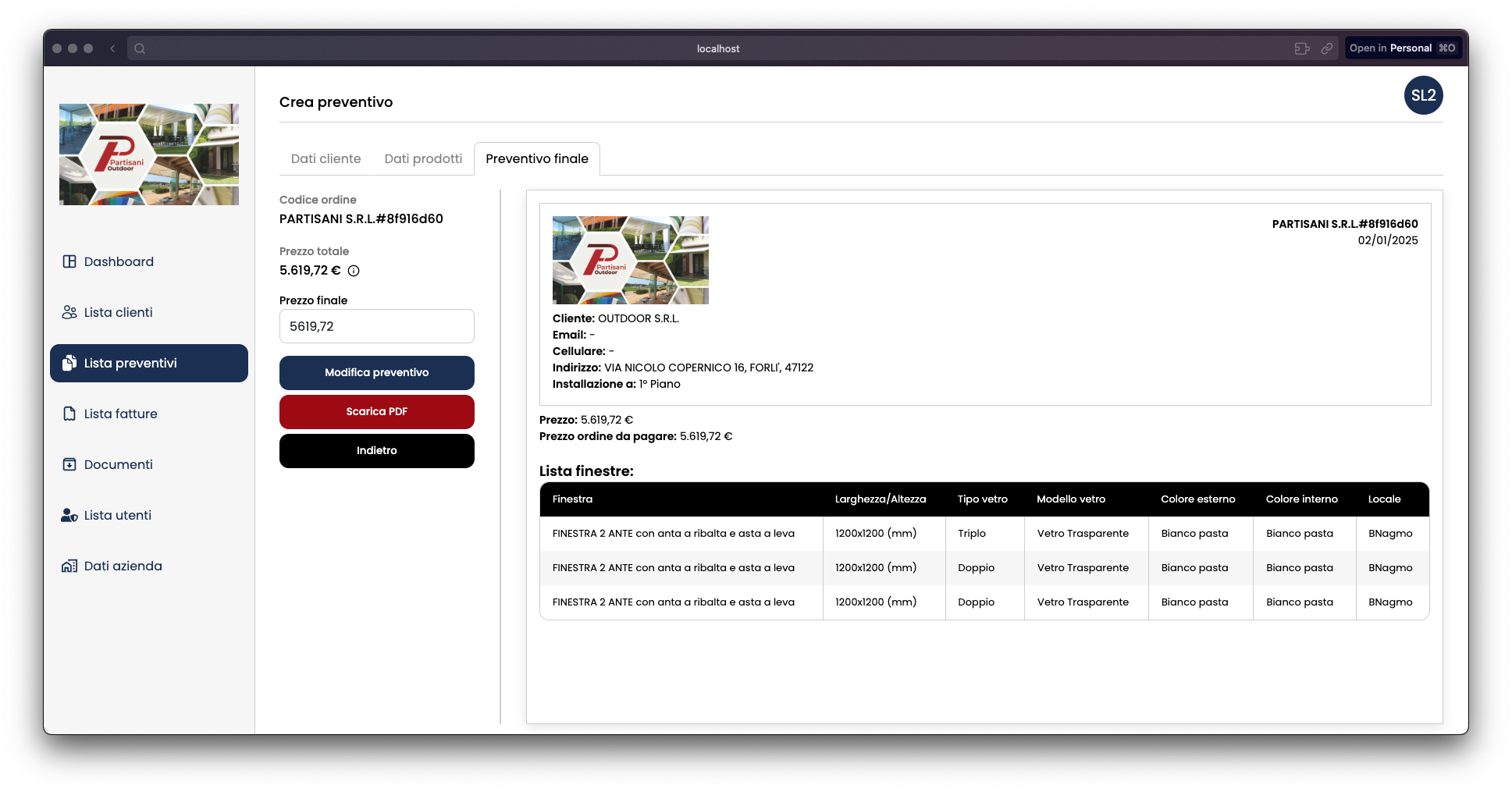This screenshot has height=792, width=1512.
Task: Click the Partisani Outdoor sidebar logo
Action: pos(149,154)
